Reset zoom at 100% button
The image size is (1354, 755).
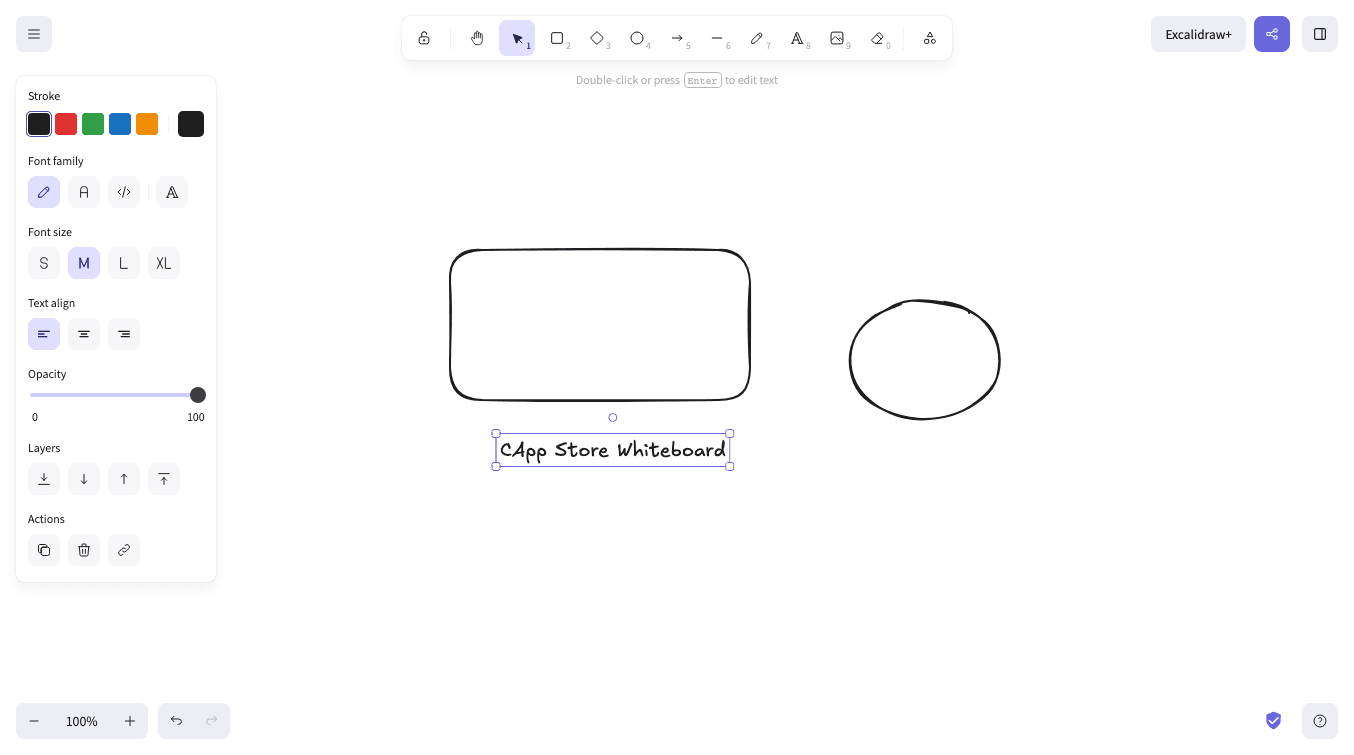point(82,721)
